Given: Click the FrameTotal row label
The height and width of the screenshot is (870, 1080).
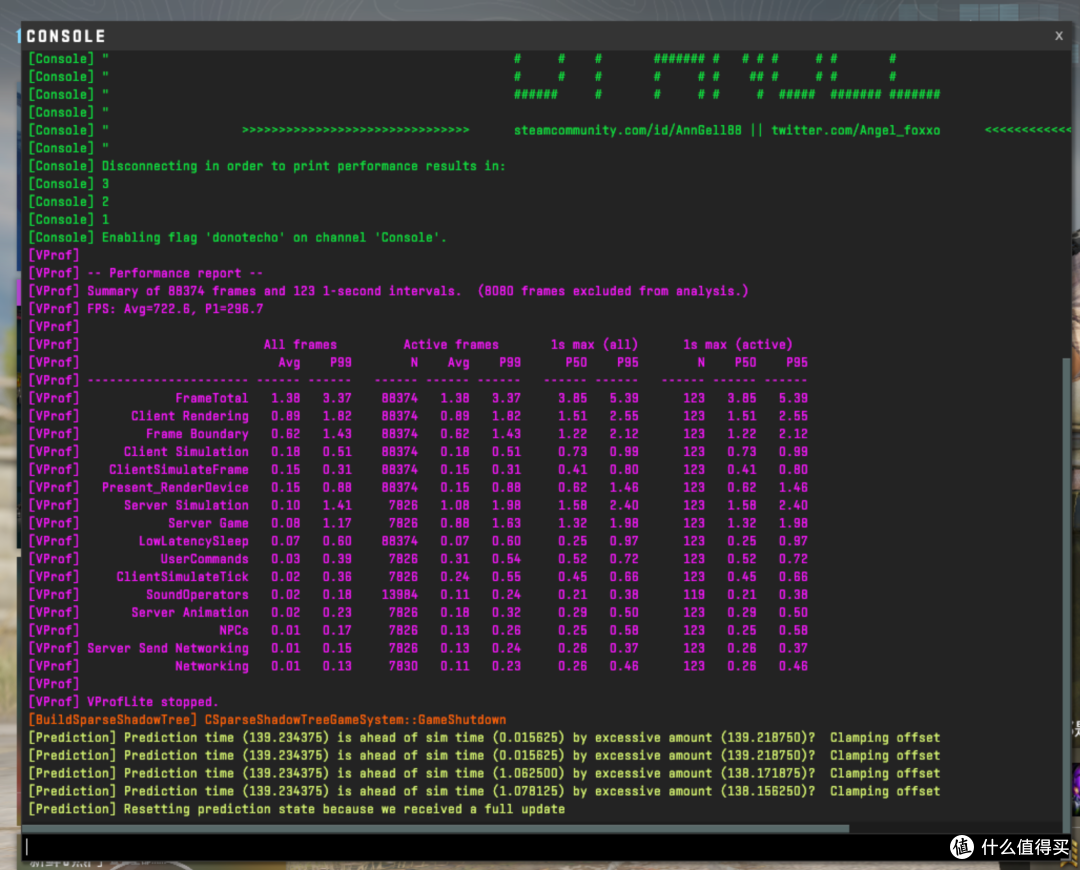Looking at the screenshot, I should pos(211,398).
